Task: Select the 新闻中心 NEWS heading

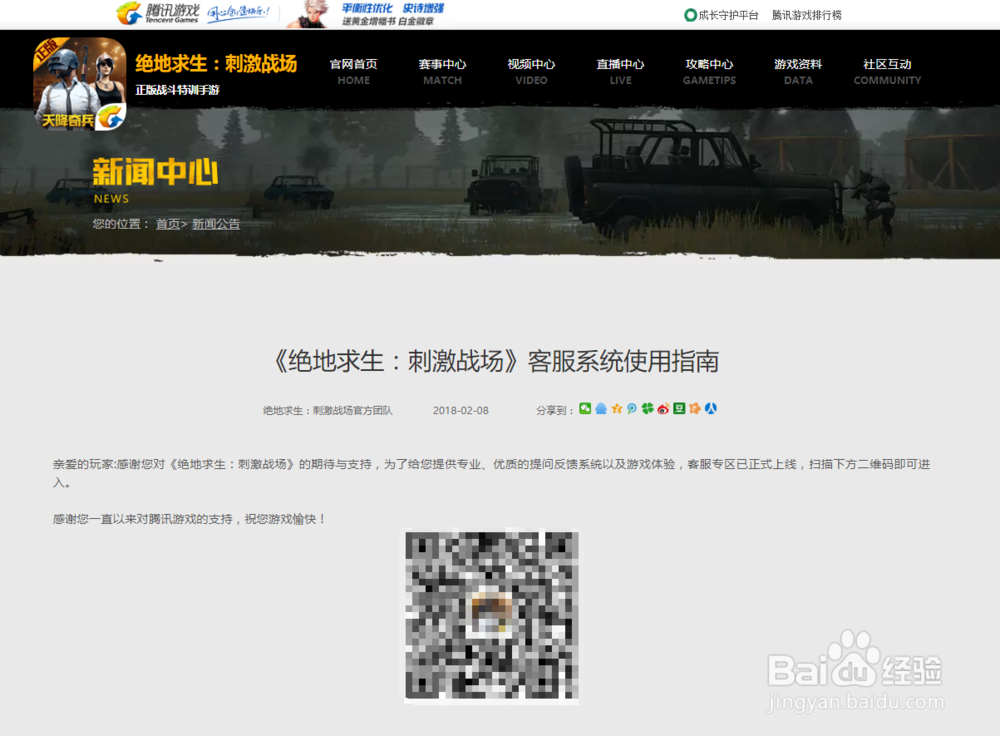Action: pyautogui.click(x=156, y=180)
